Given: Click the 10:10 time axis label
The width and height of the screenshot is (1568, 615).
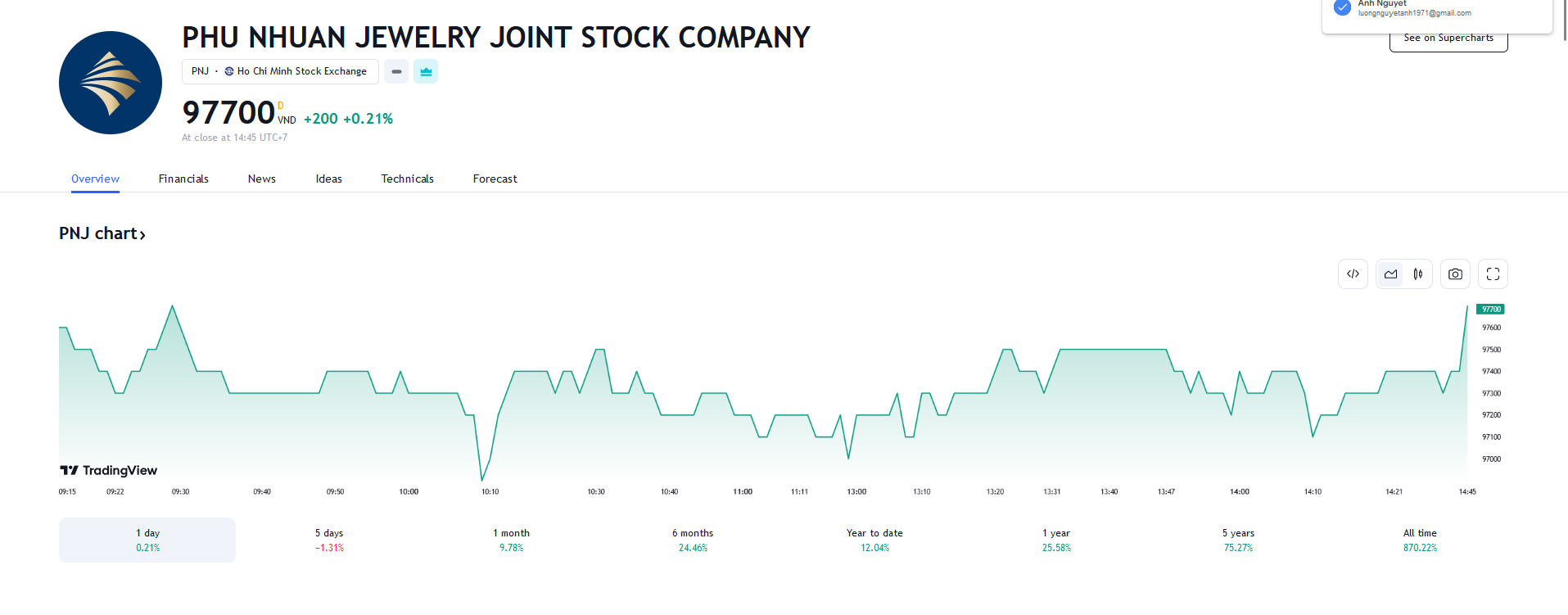Looking at the screenshot, I should pyautogui.click(x=490, y=492).
